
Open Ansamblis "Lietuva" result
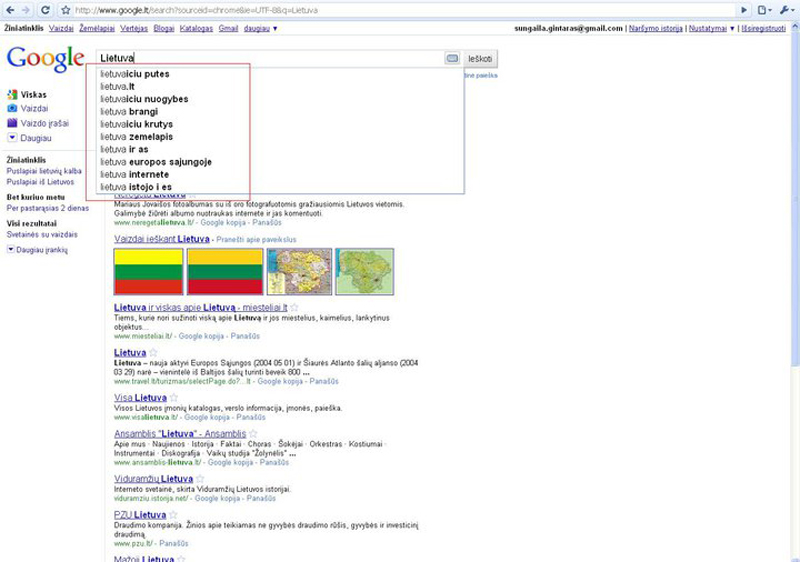pyautogui.click(x=180, y=433)
